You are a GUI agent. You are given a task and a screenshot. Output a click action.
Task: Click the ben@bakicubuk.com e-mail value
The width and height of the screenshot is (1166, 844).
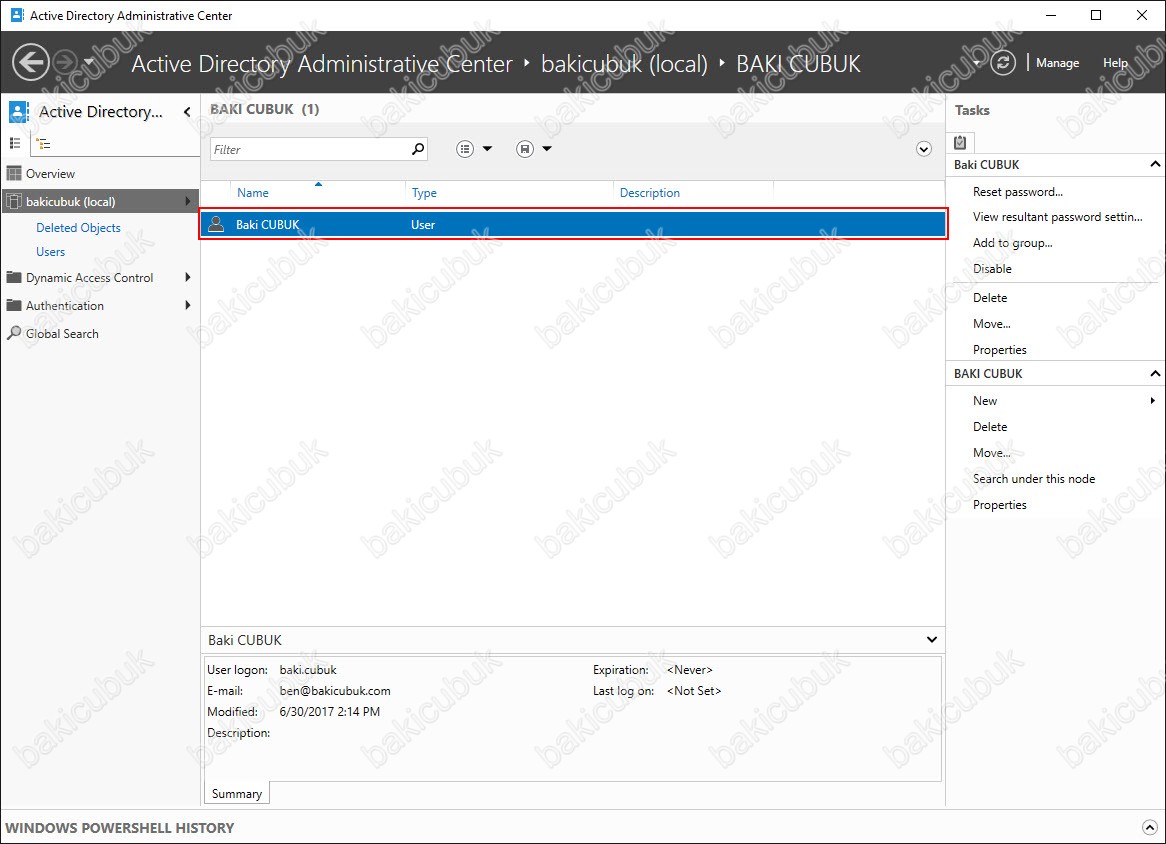tap(335, 691)
